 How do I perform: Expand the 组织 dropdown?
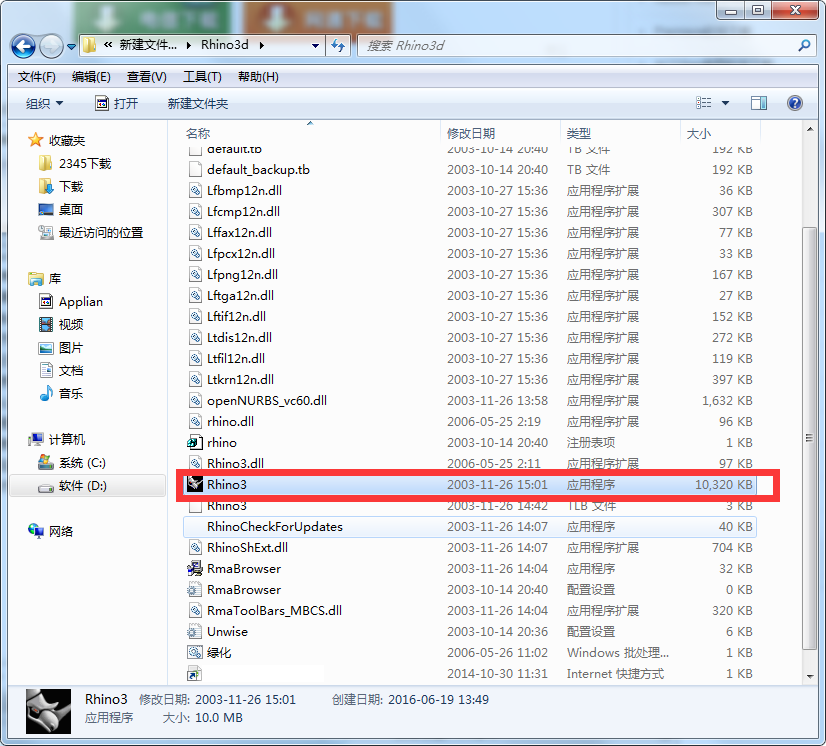click(x=44, y=103)
